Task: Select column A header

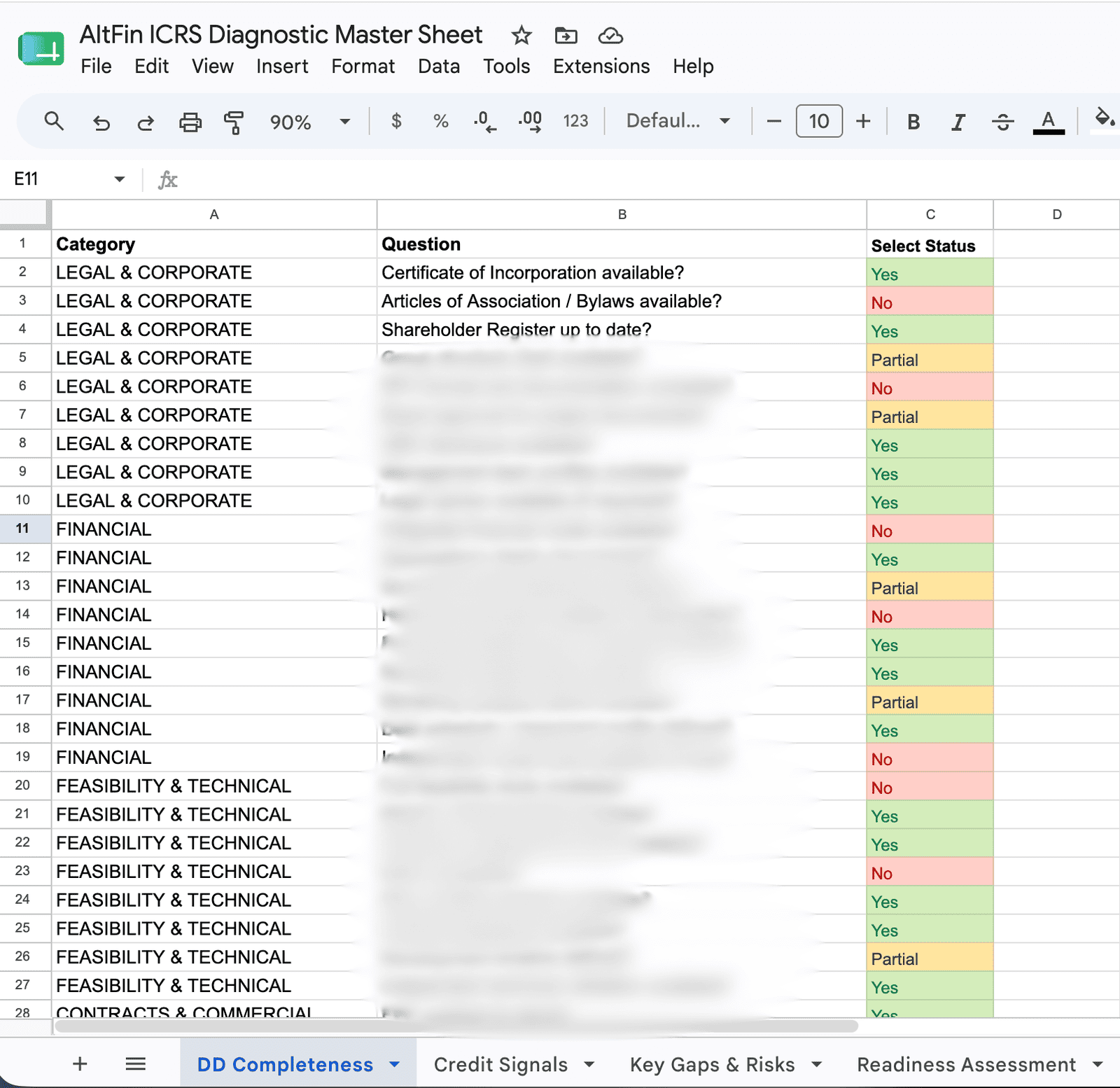Action: pos(214,214)
